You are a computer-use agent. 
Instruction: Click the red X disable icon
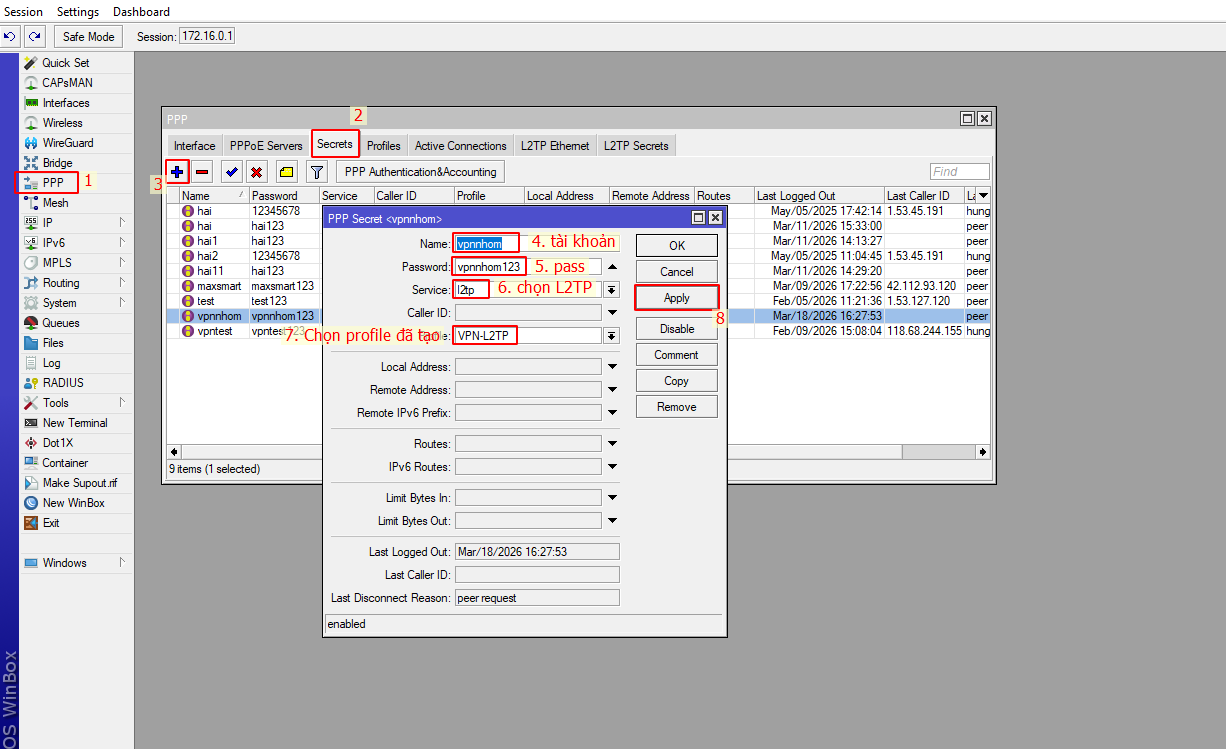click(257, 172)
